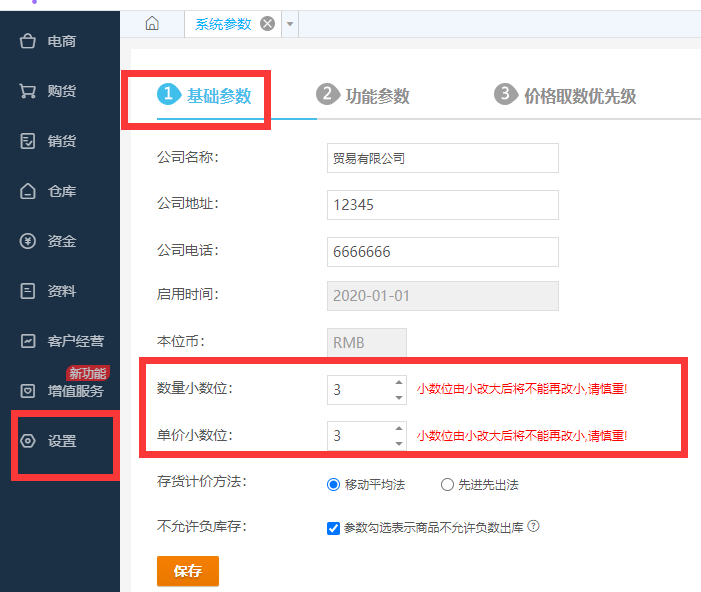Switch to 价格取数优先级 tab

[566, 96]
